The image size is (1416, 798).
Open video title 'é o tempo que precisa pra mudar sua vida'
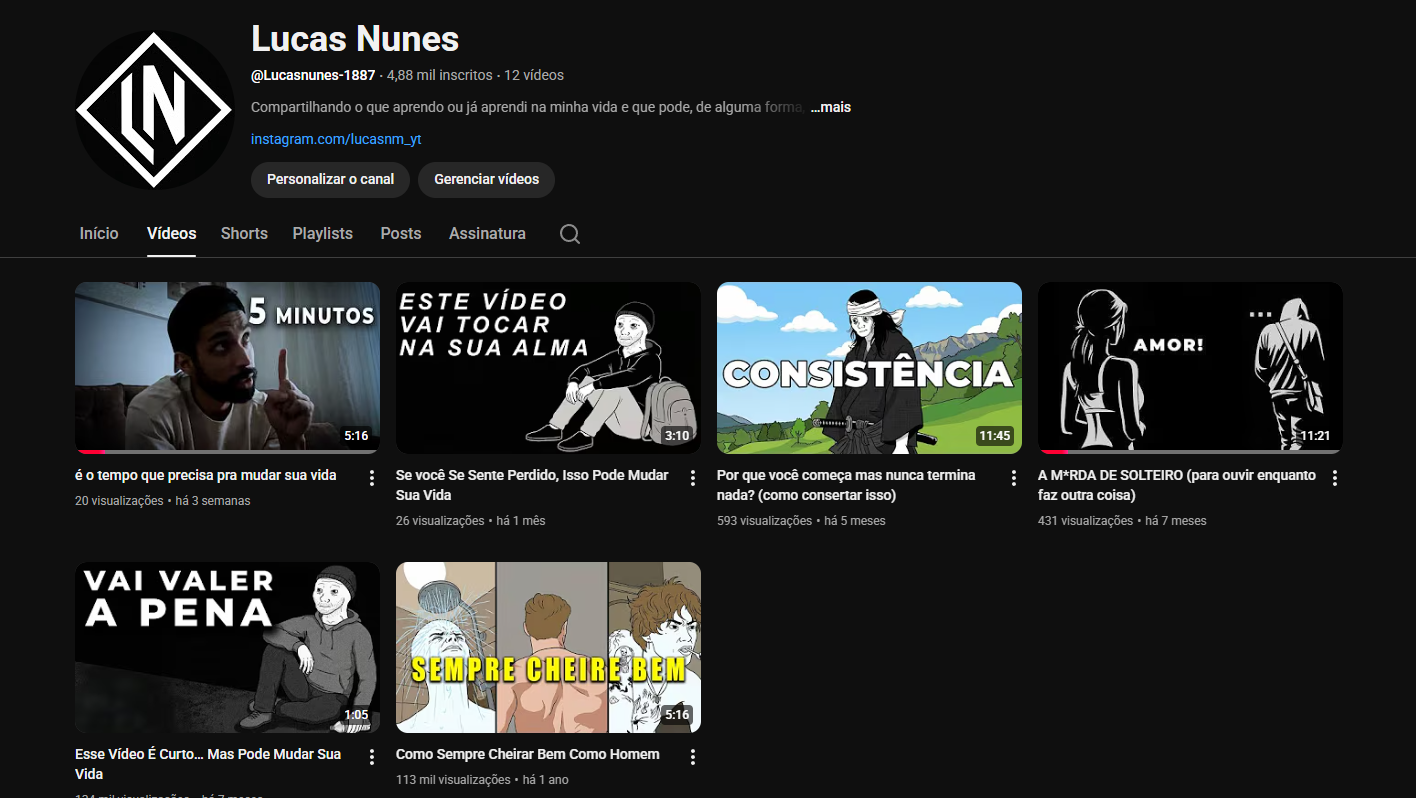[206, 475]
